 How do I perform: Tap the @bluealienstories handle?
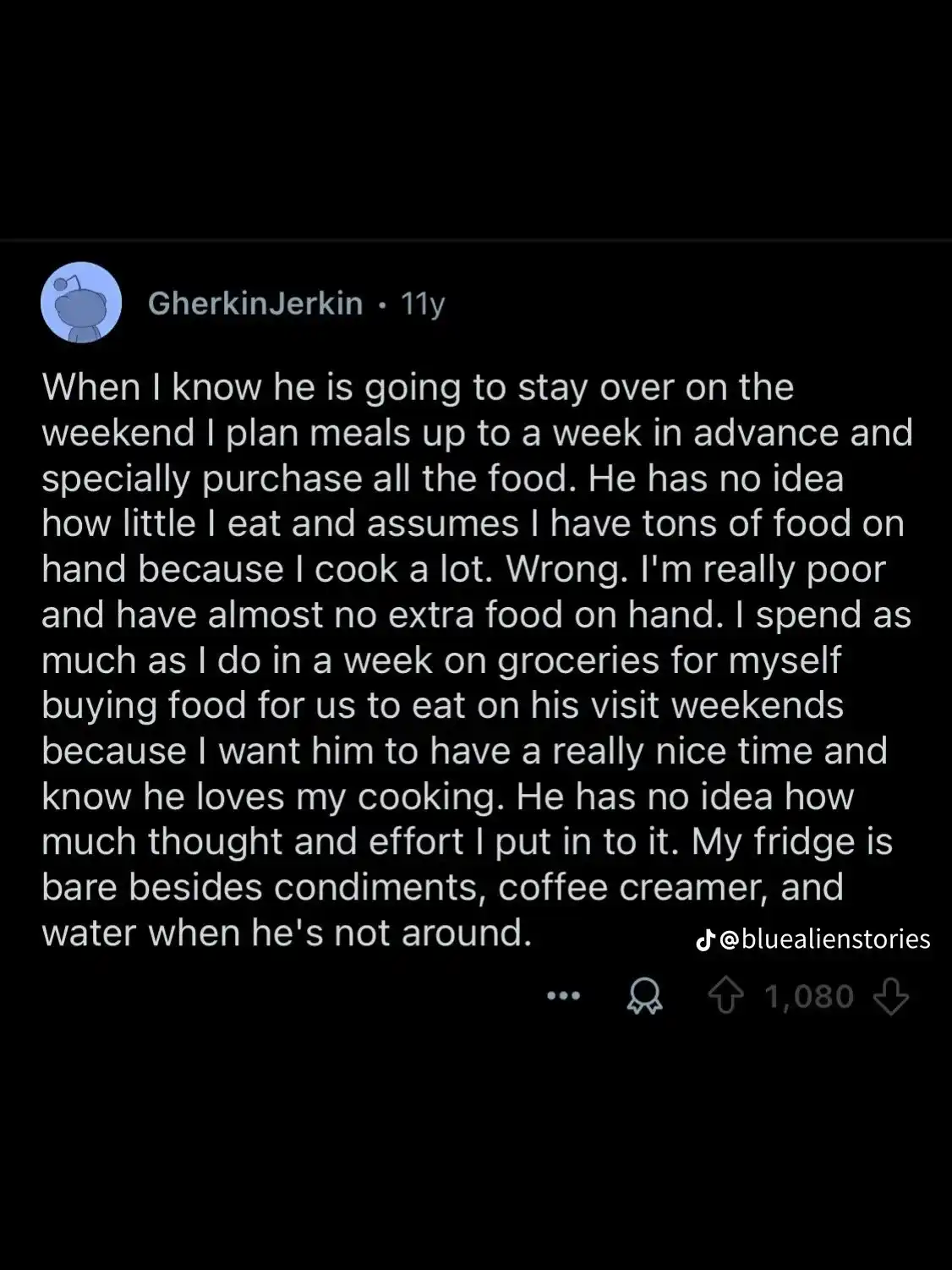[824, 939]
